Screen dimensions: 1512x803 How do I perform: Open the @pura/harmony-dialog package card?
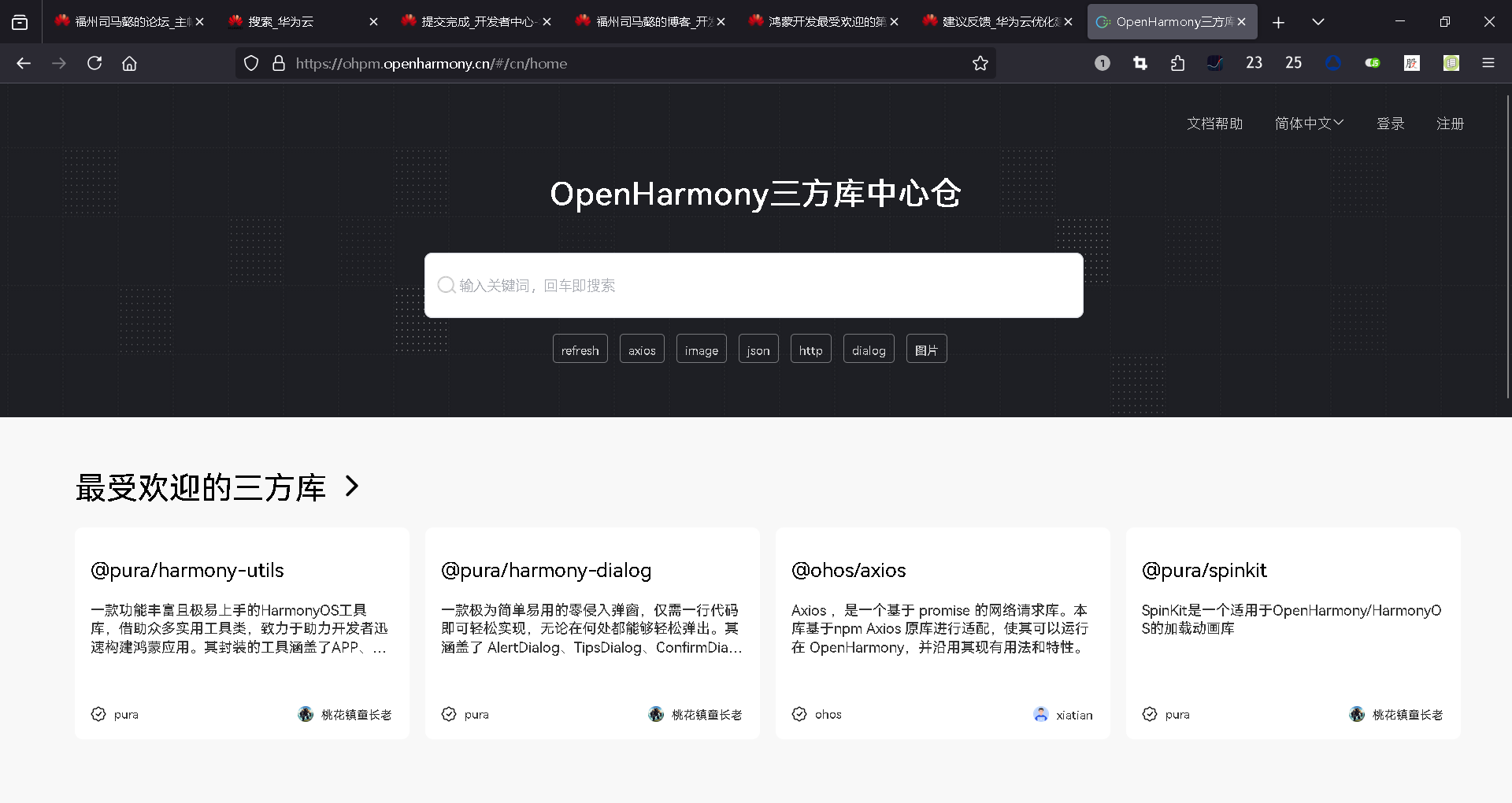[x=592, y=633]
